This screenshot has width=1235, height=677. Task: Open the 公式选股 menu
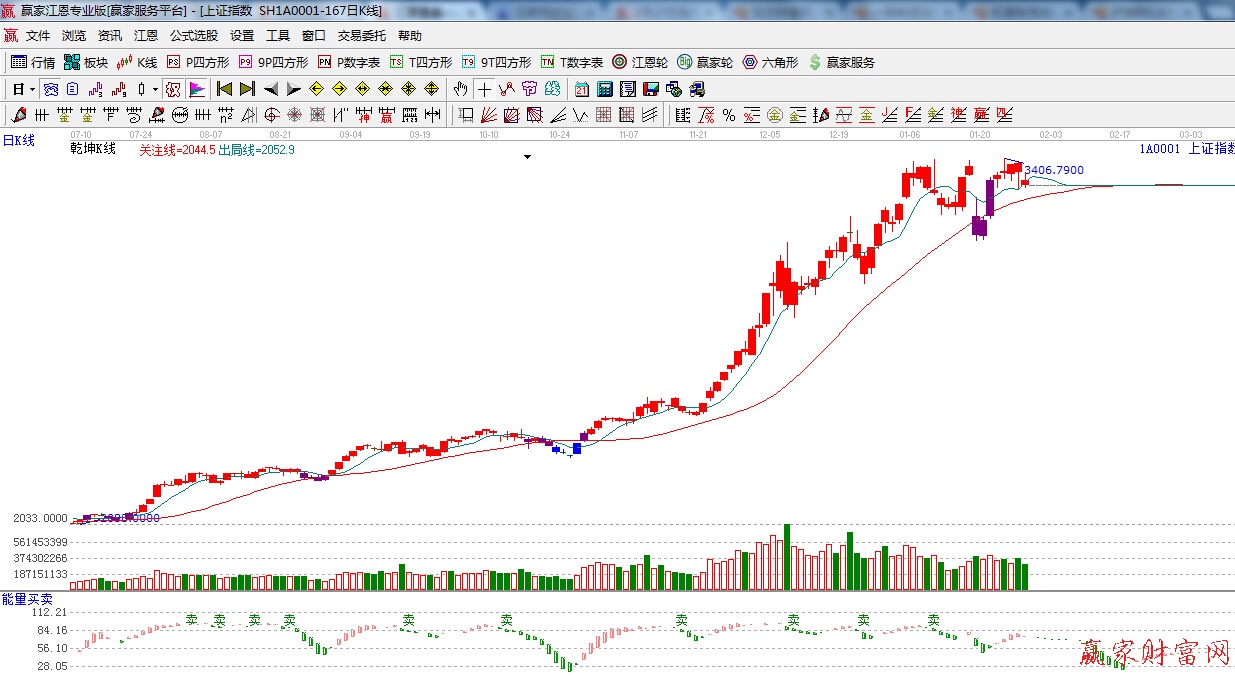point(193,35)
